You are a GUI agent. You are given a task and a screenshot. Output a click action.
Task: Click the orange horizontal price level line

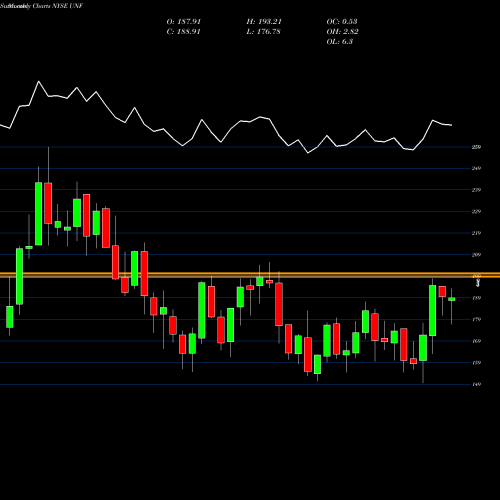point(250,275)
